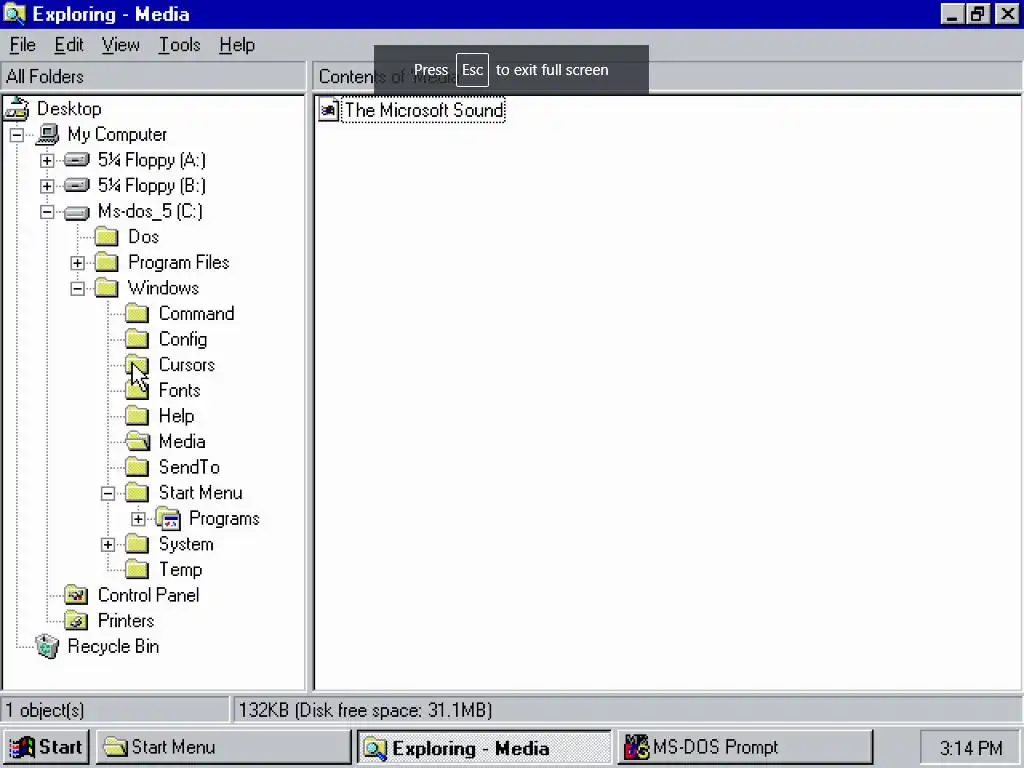Click the Fonts folder icon
Viewport: 1024px width, 768px height.
pyautogui.click(x=137, y=391)
